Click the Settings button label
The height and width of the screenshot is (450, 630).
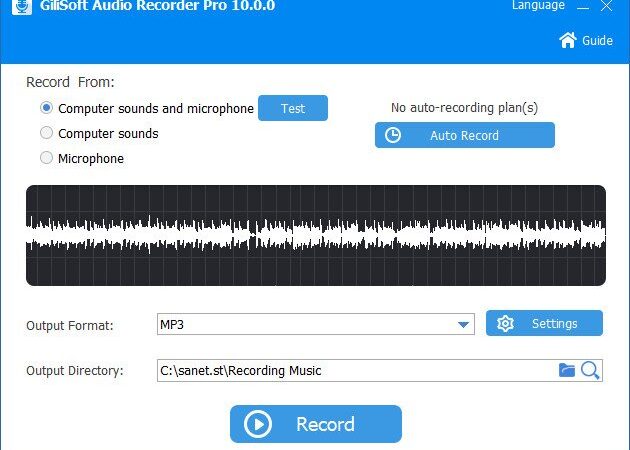click(x=554, y=324)
